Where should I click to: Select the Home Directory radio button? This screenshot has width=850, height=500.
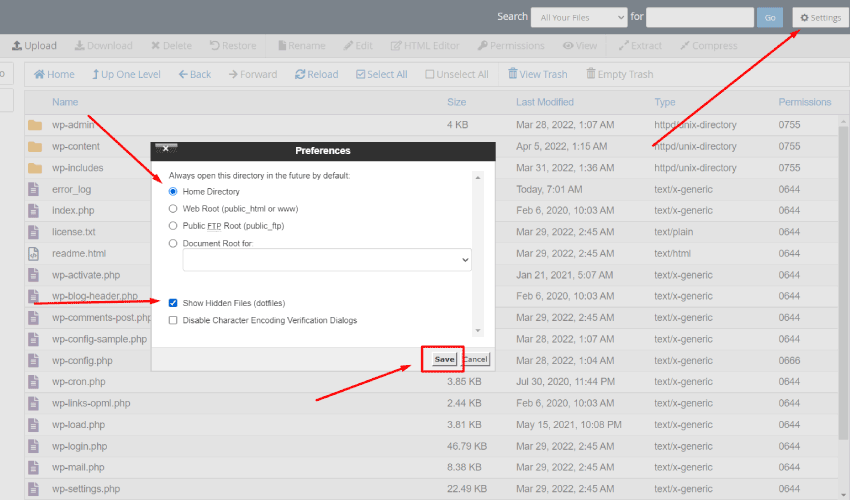(173, 191)
